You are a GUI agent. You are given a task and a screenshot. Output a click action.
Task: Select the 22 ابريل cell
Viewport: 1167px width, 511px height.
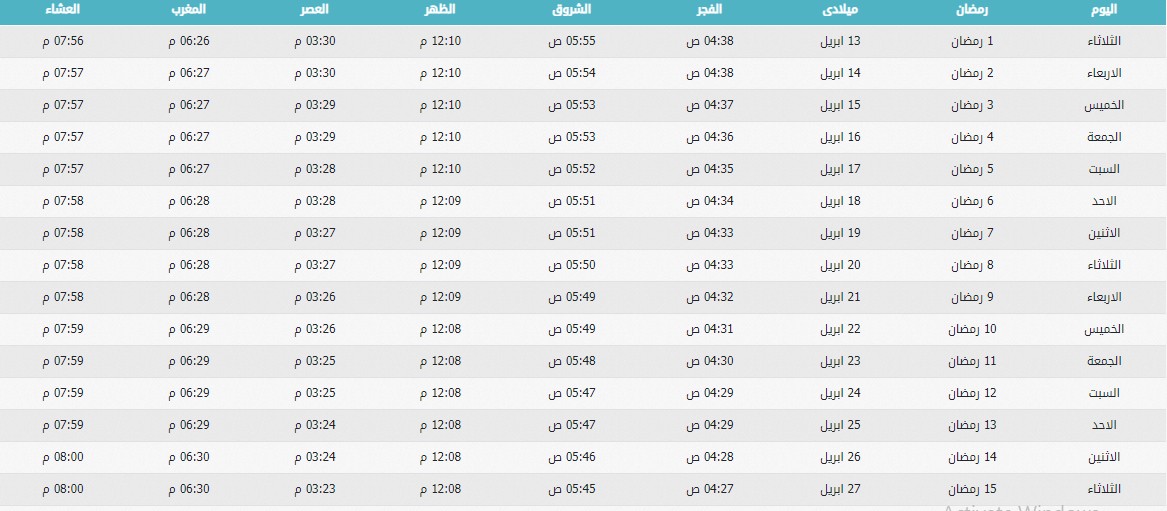840,330
